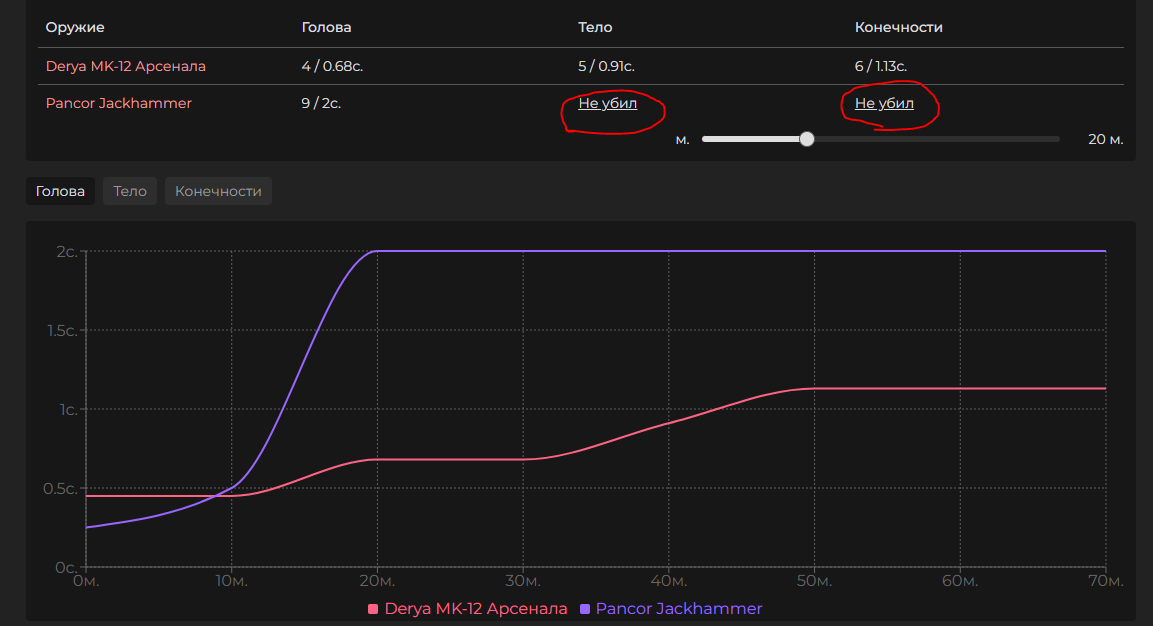The width and height of the screenshot is (1153, 626).
Task: Open the Derya MK-12 Арсенала weapon link
Action: click(x=126, y=66)
